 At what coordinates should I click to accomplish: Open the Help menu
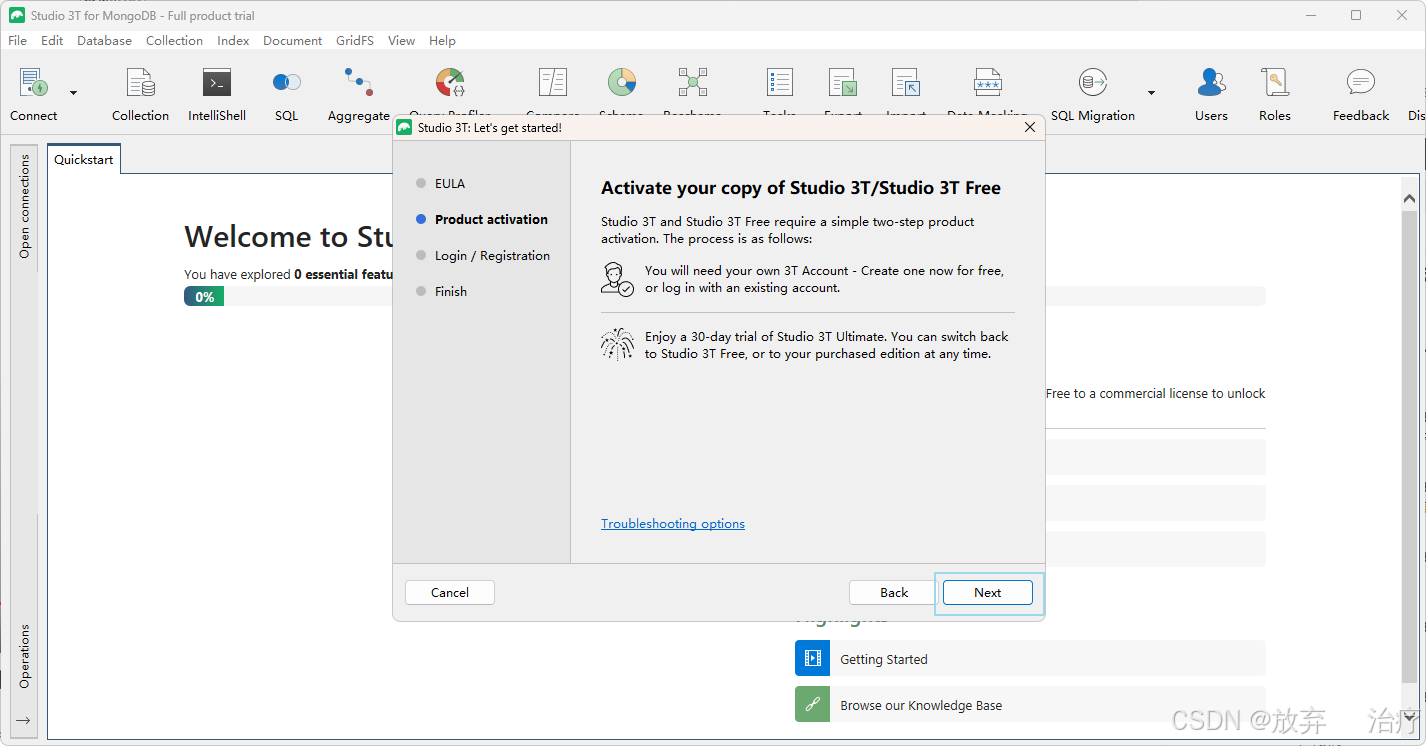point(442,41)
